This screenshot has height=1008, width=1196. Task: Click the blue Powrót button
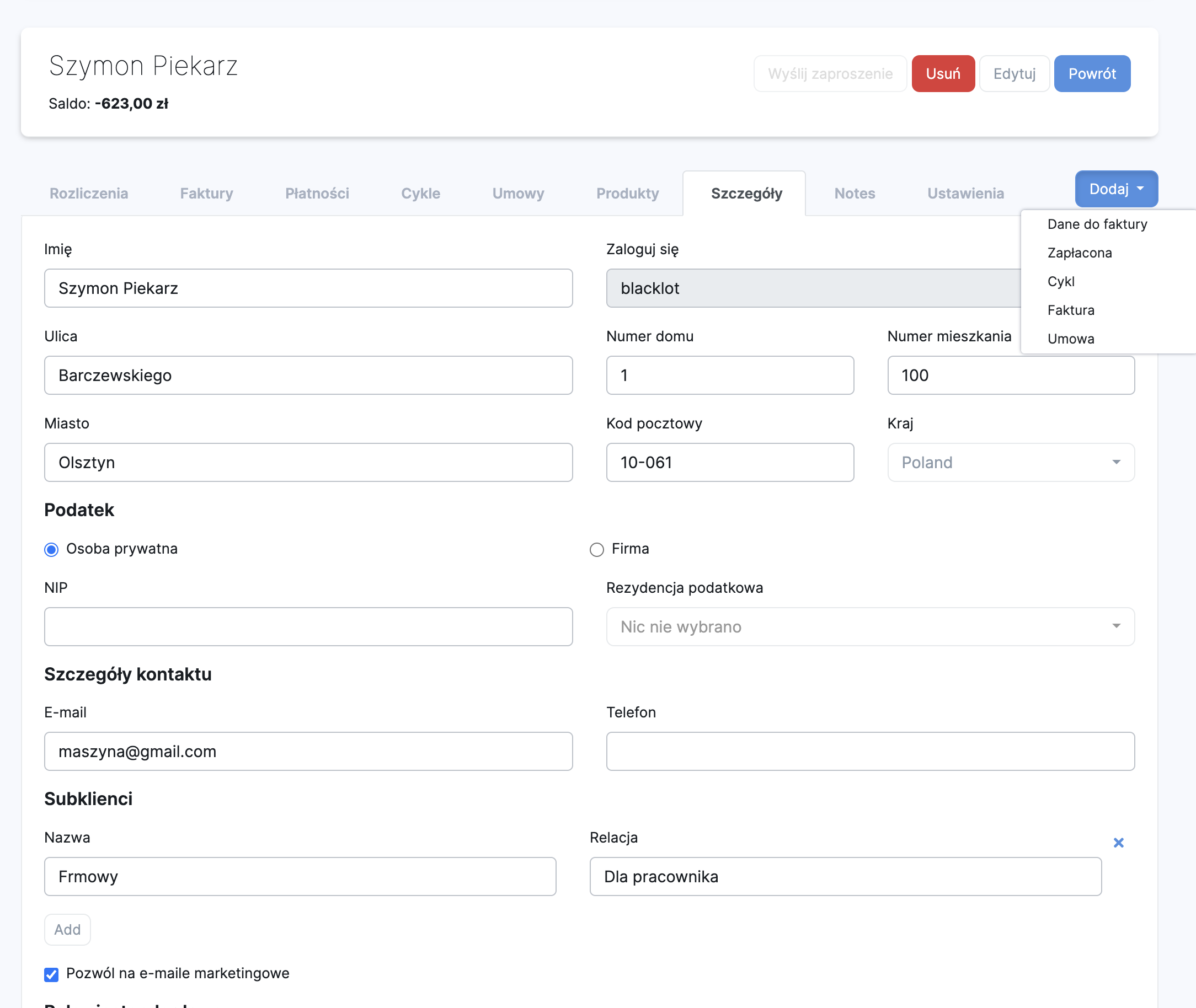tap(1091, 74)
